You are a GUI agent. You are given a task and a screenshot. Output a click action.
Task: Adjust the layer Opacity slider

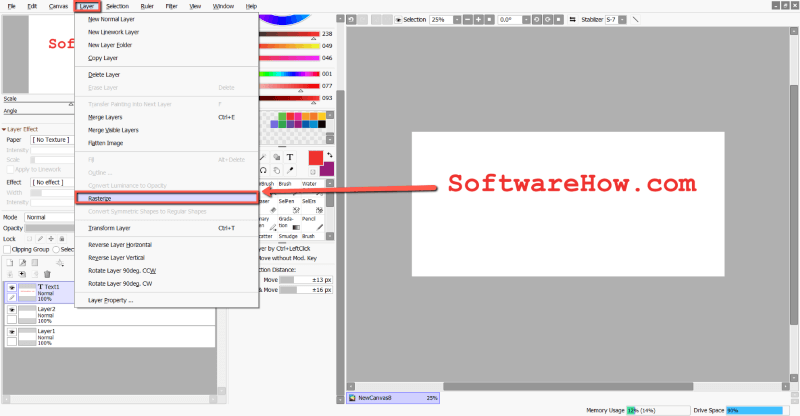pyautogui.click(x=50, y=228)
